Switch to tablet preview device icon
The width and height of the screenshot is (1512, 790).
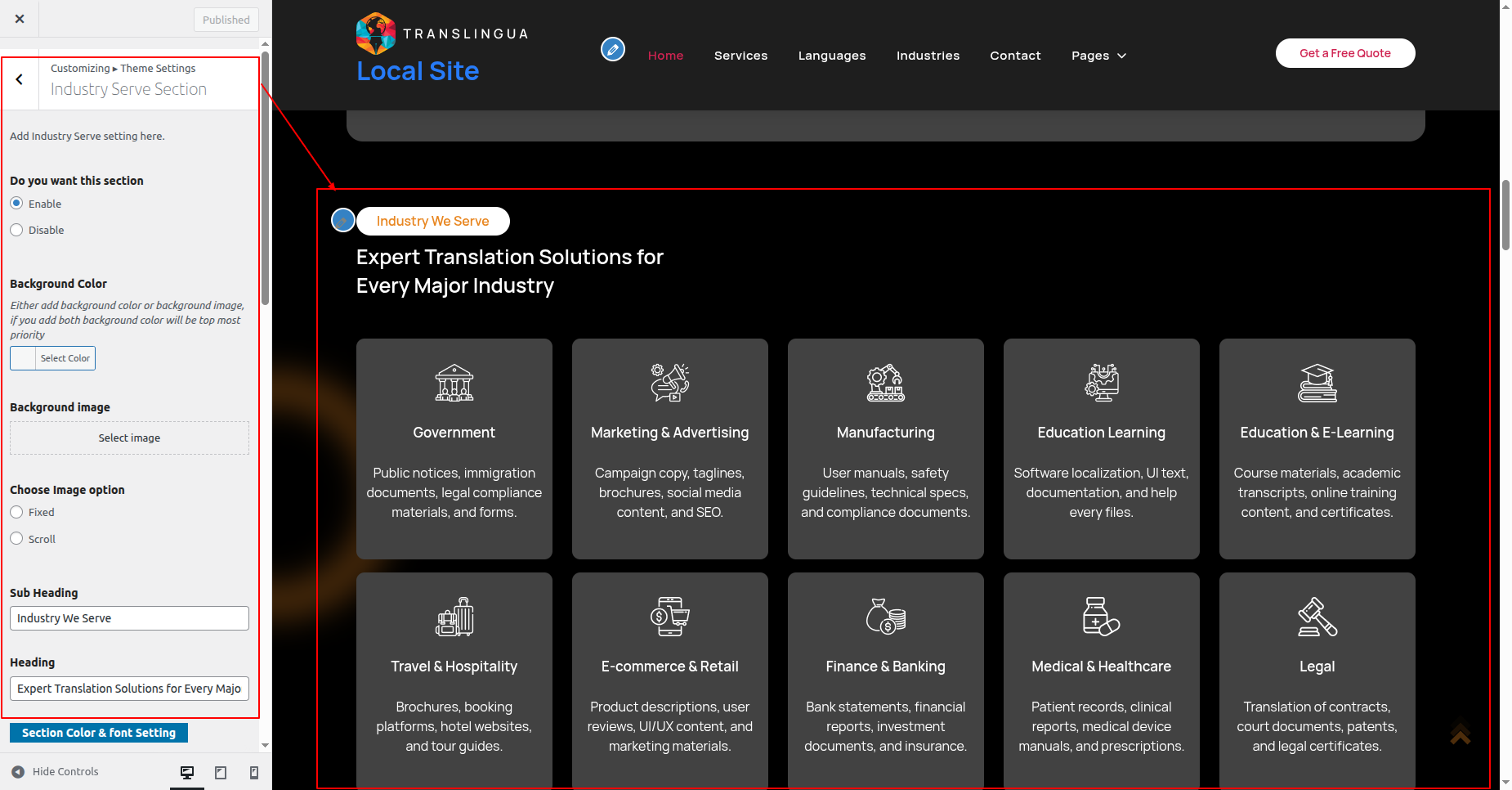click(x=221, y=772)
